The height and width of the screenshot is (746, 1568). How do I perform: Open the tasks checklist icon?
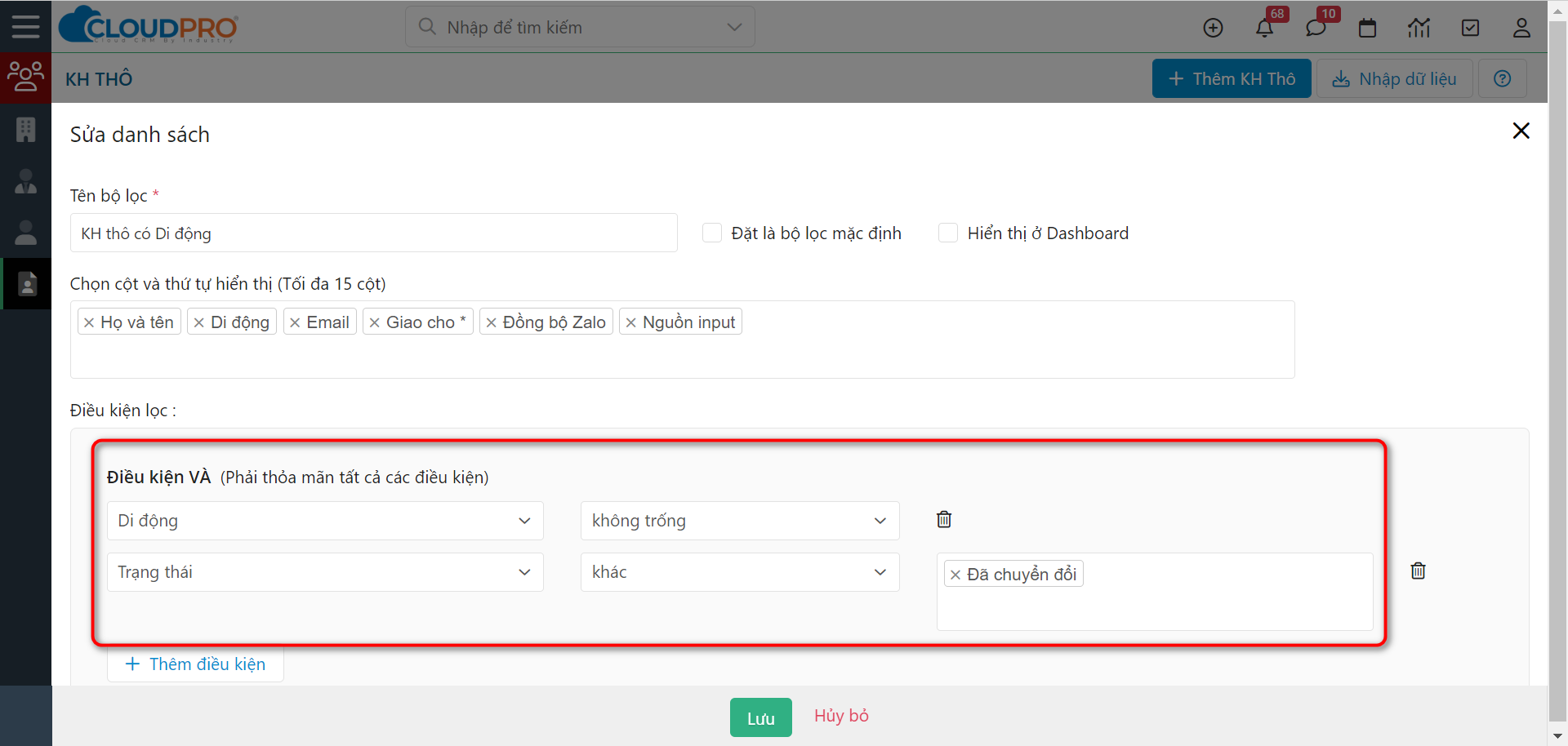point(1470,28)
